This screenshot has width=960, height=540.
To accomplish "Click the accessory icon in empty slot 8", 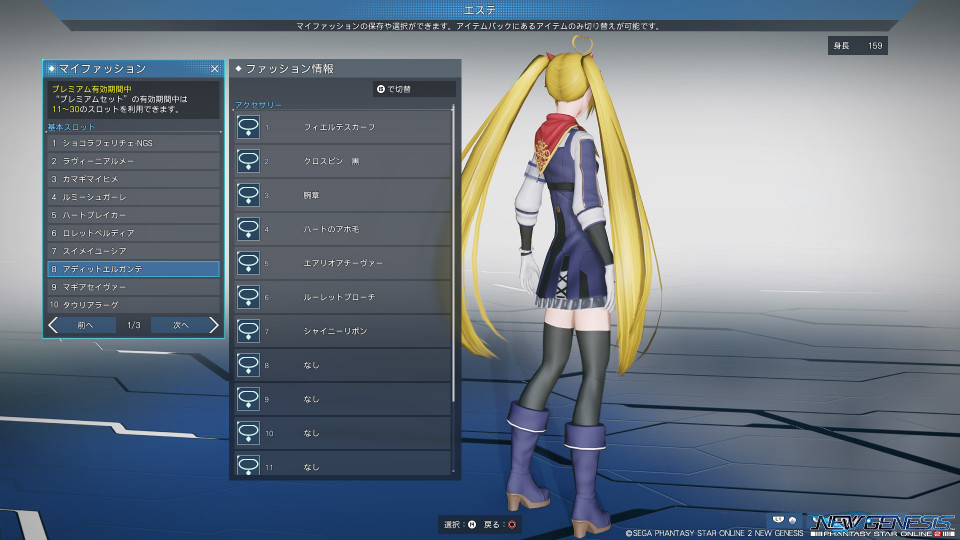I will point(248,365).
